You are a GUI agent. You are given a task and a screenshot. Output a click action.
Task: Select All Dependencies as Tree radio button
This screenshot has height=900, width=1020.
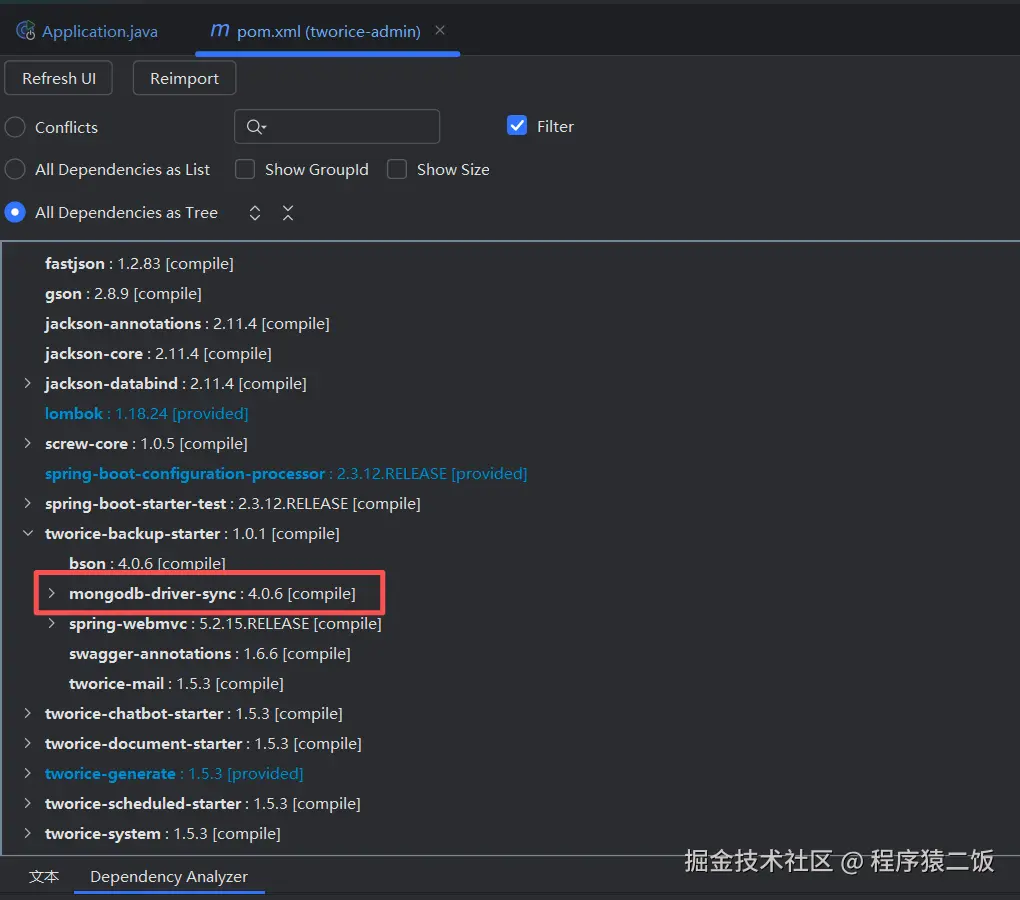15,212
